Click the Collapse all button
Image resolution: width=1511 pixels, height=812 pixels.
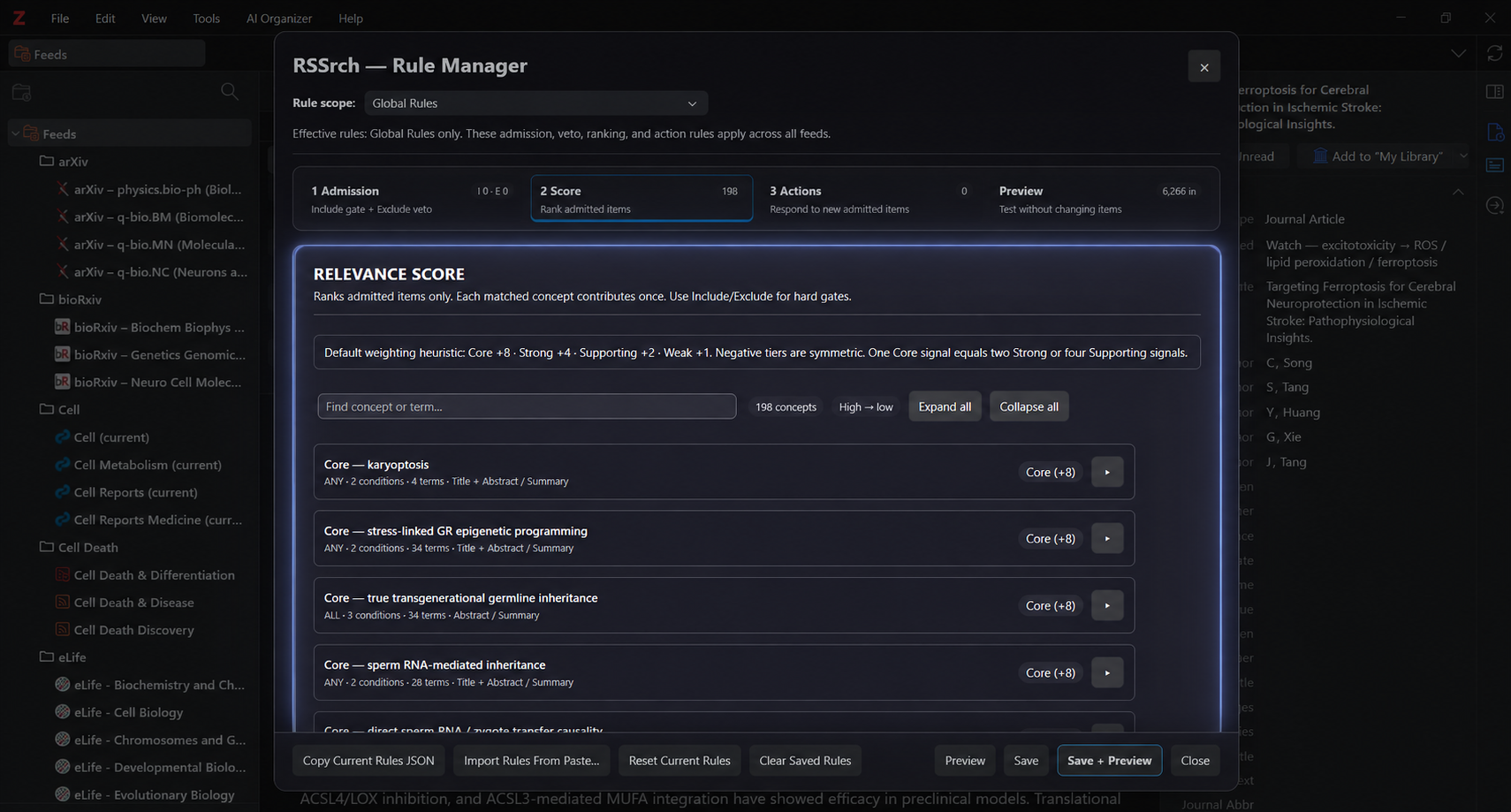pyautogui.click(x=1029, y=406)
